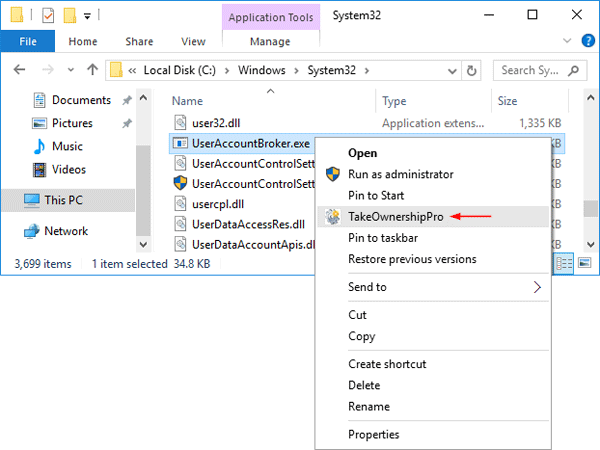The height and width of the screenshot is (450, 600).
Task: Choose Properties from the context menu
Action: tap(373, 434)
